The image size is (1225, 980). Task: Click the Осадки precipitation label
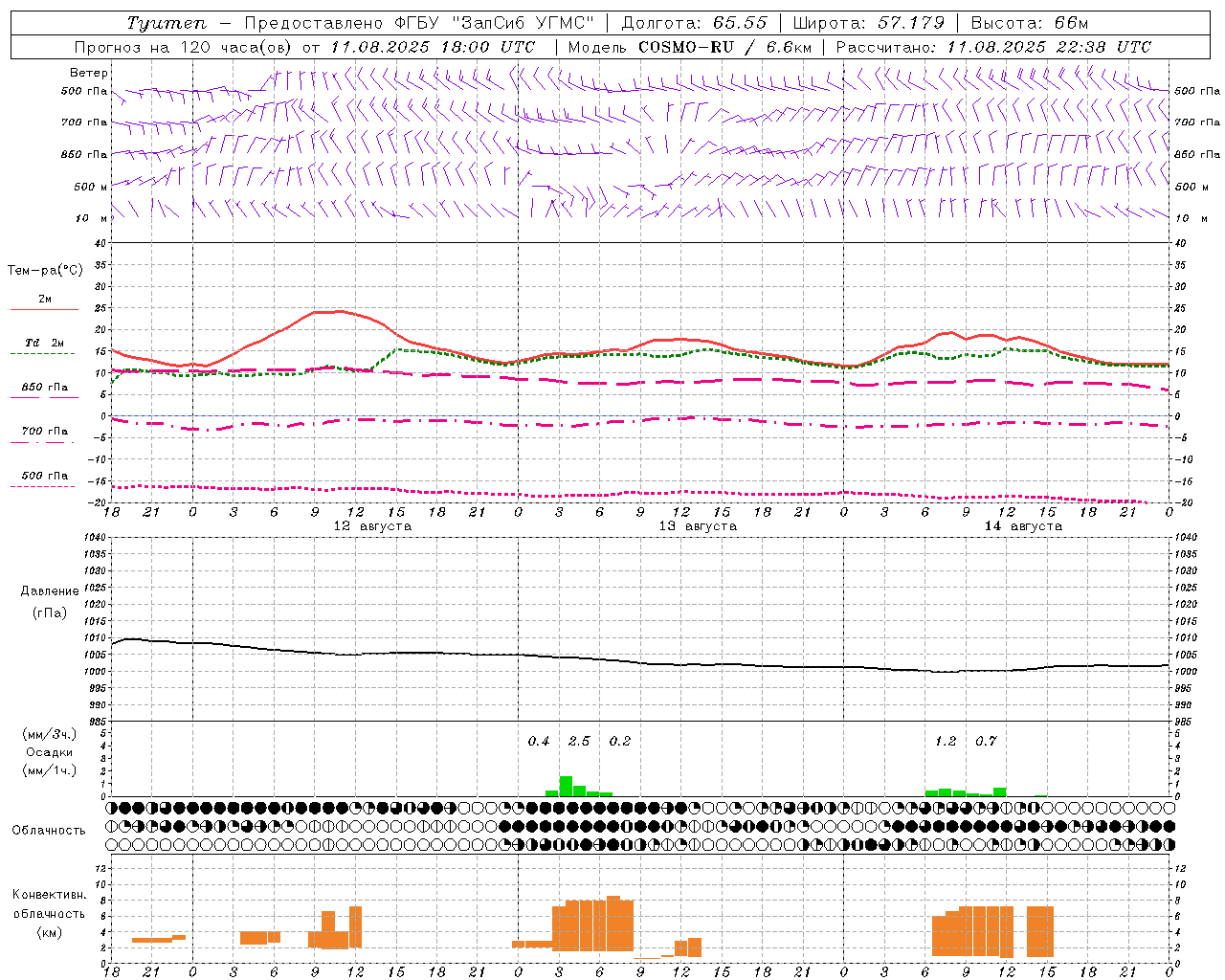pyautogui.click(x=49, y=752)
